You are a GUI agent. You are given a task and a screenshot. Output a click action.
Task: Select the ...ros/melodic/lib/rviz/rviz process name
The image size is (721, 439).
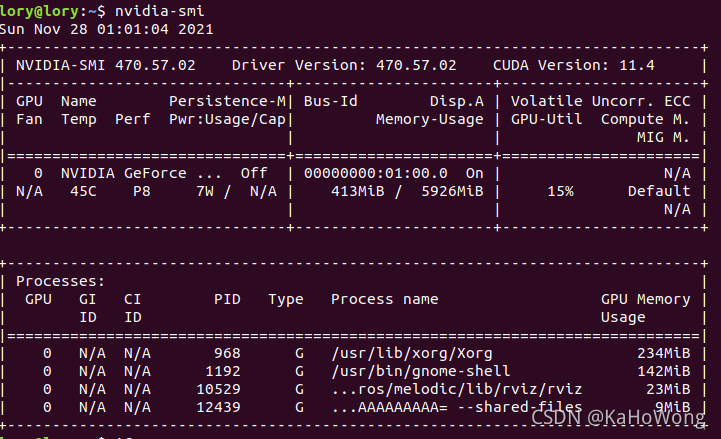pyautogui.click(x=457, y=389)
